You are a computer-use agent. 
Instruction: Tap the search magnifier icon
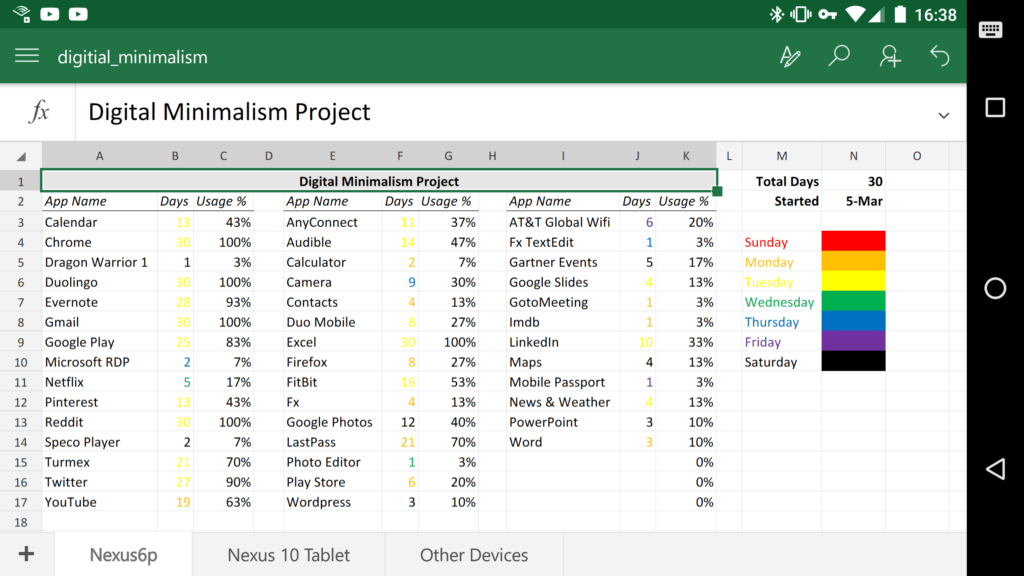click(x=839, y=56)
